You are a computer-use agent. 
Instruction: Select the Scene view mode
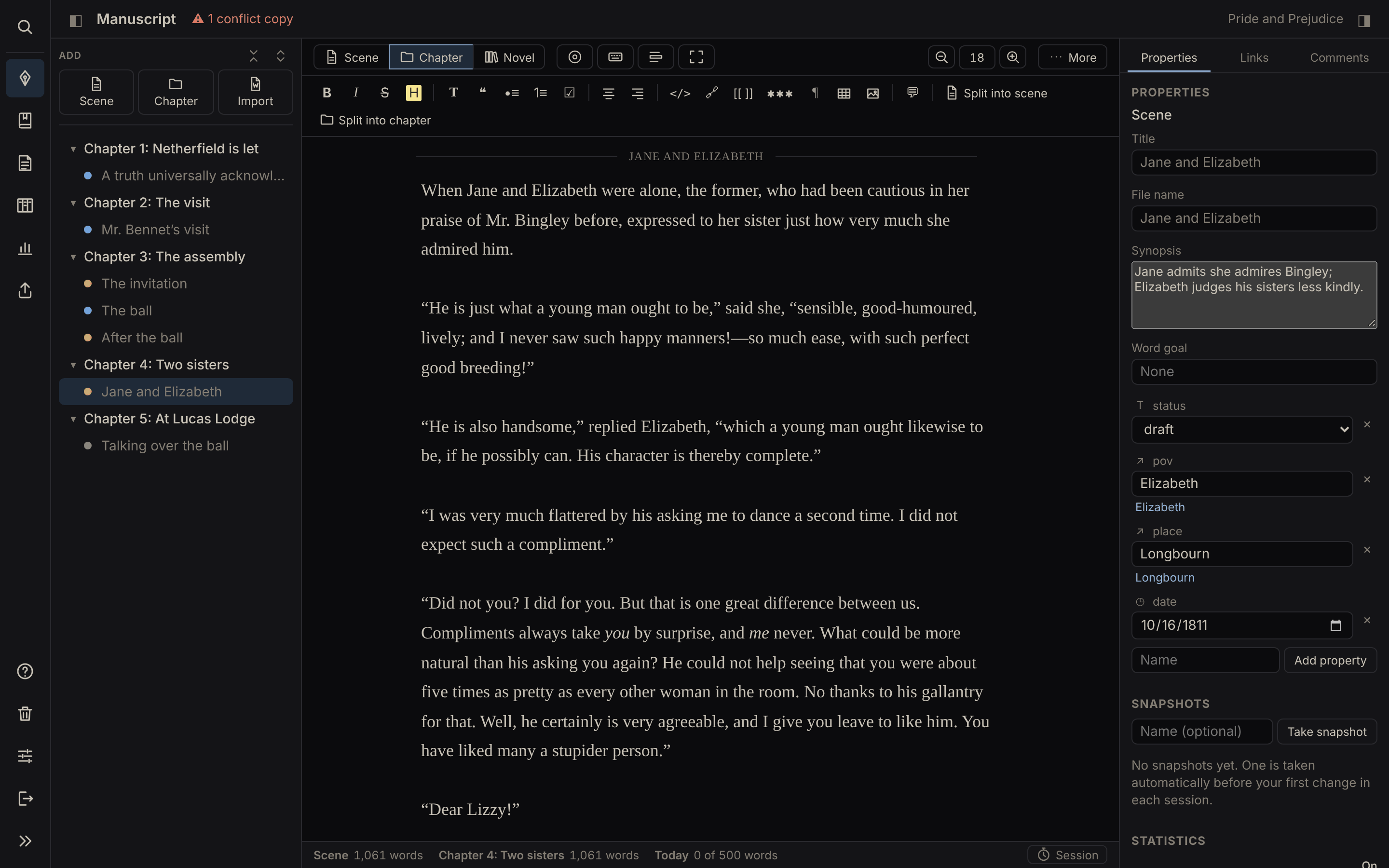pos(352,57)
